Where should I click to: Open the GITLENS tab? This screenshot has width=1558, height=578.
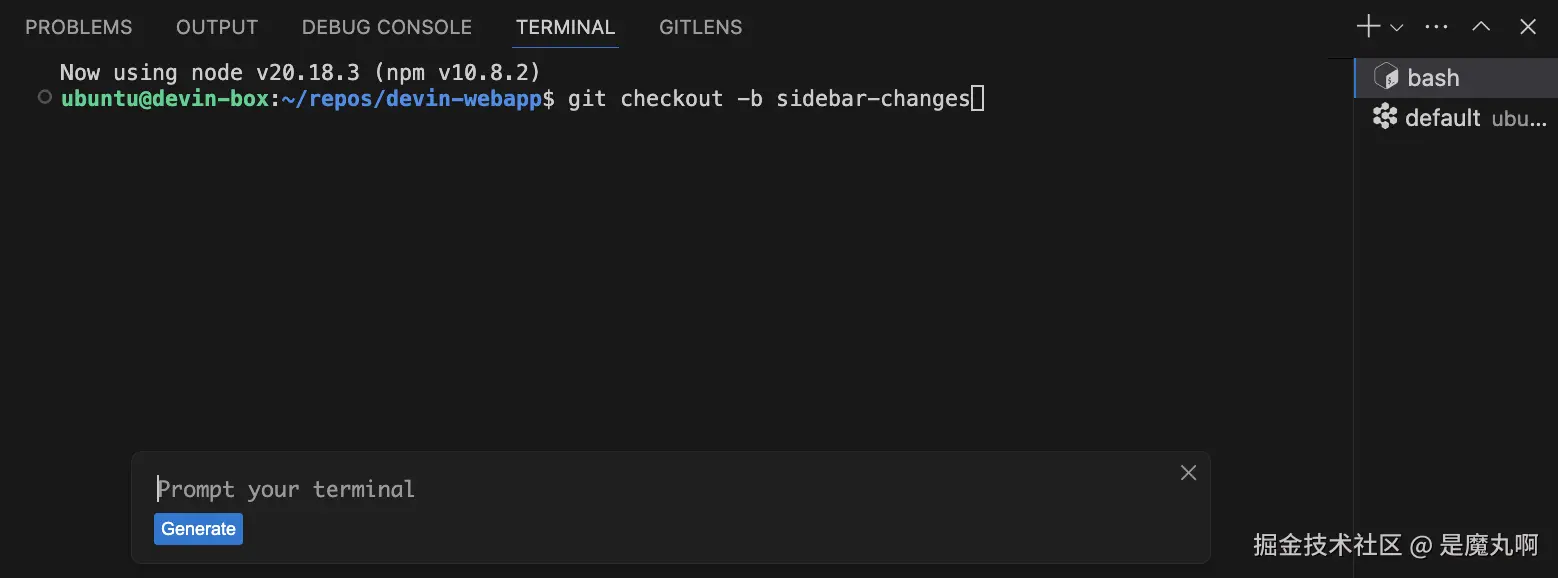(x=701, y=27)
